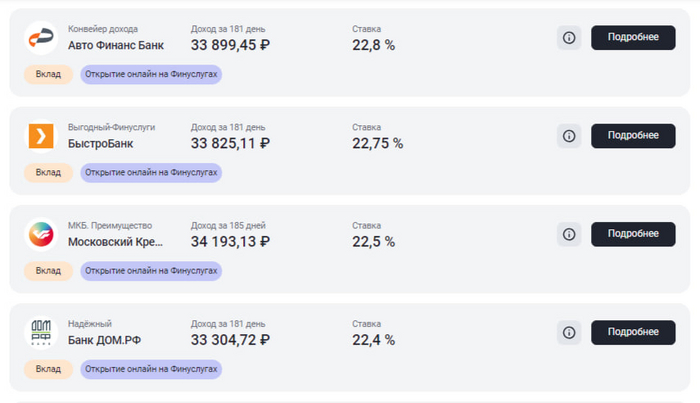Select the Авто Финанс Банк name text
The image size is (700, 403).
(115, 45)
